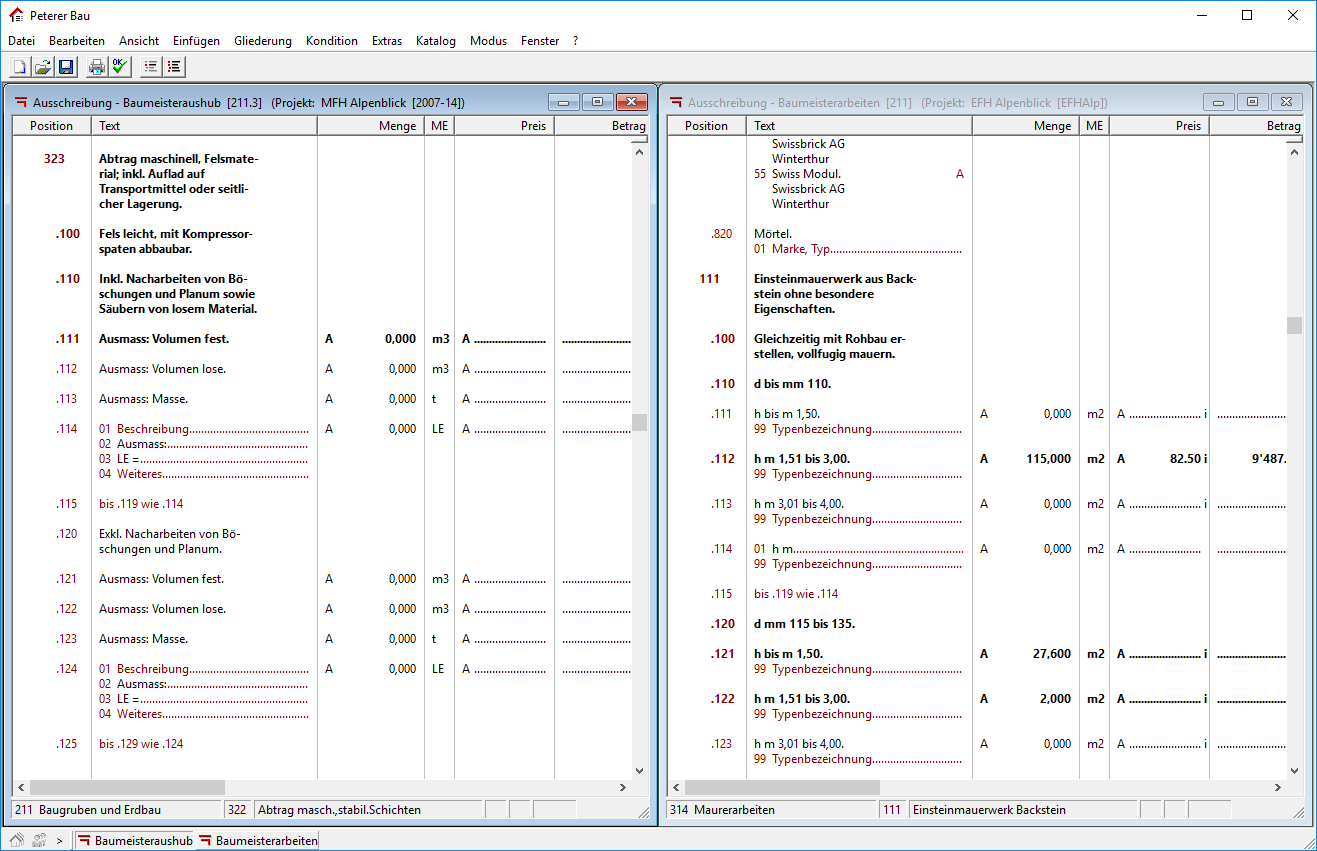
Task: Click Preis column header in Baumeisterarbeiten window
Action: (x=1159, y=126)
